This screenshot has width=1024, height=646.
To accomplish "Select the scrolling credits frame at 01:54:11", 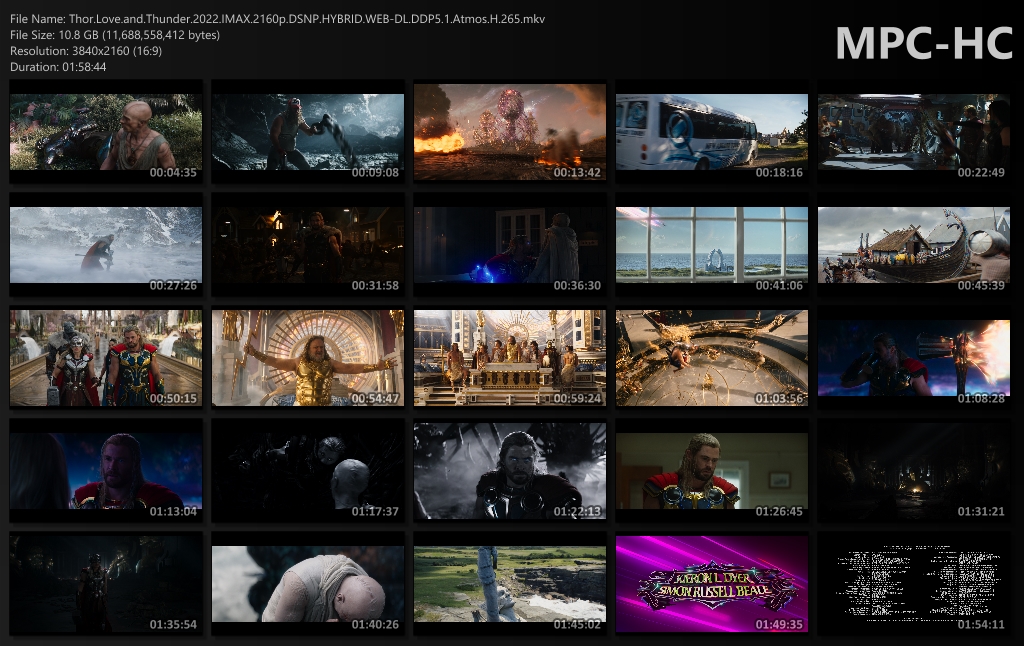I will tap(914, 583).
